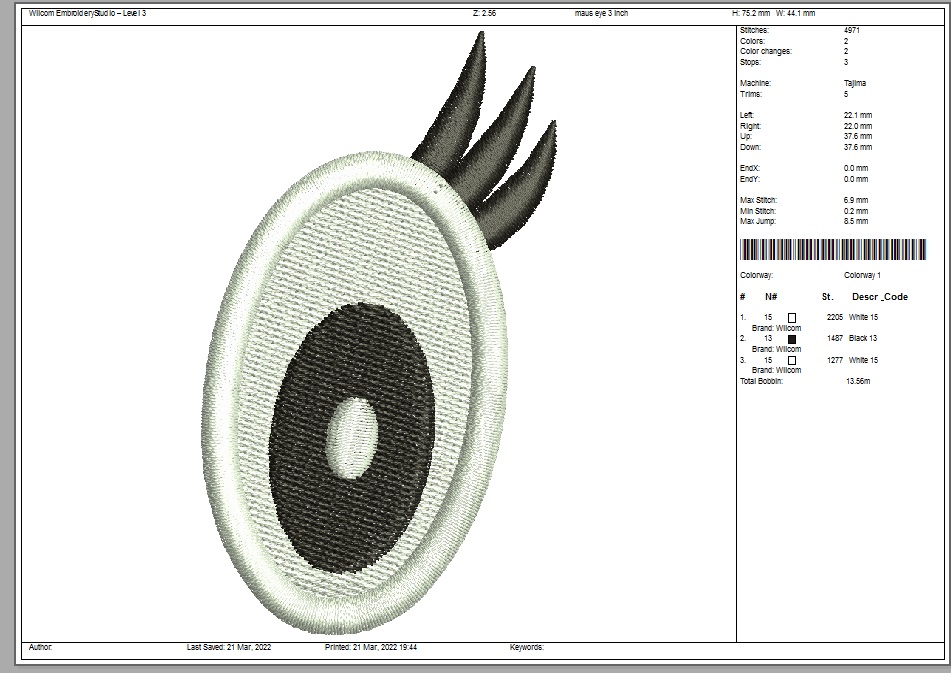Click the design title 'maus eye 3 inch'
951x673 pixels.
tap(603, 14)
